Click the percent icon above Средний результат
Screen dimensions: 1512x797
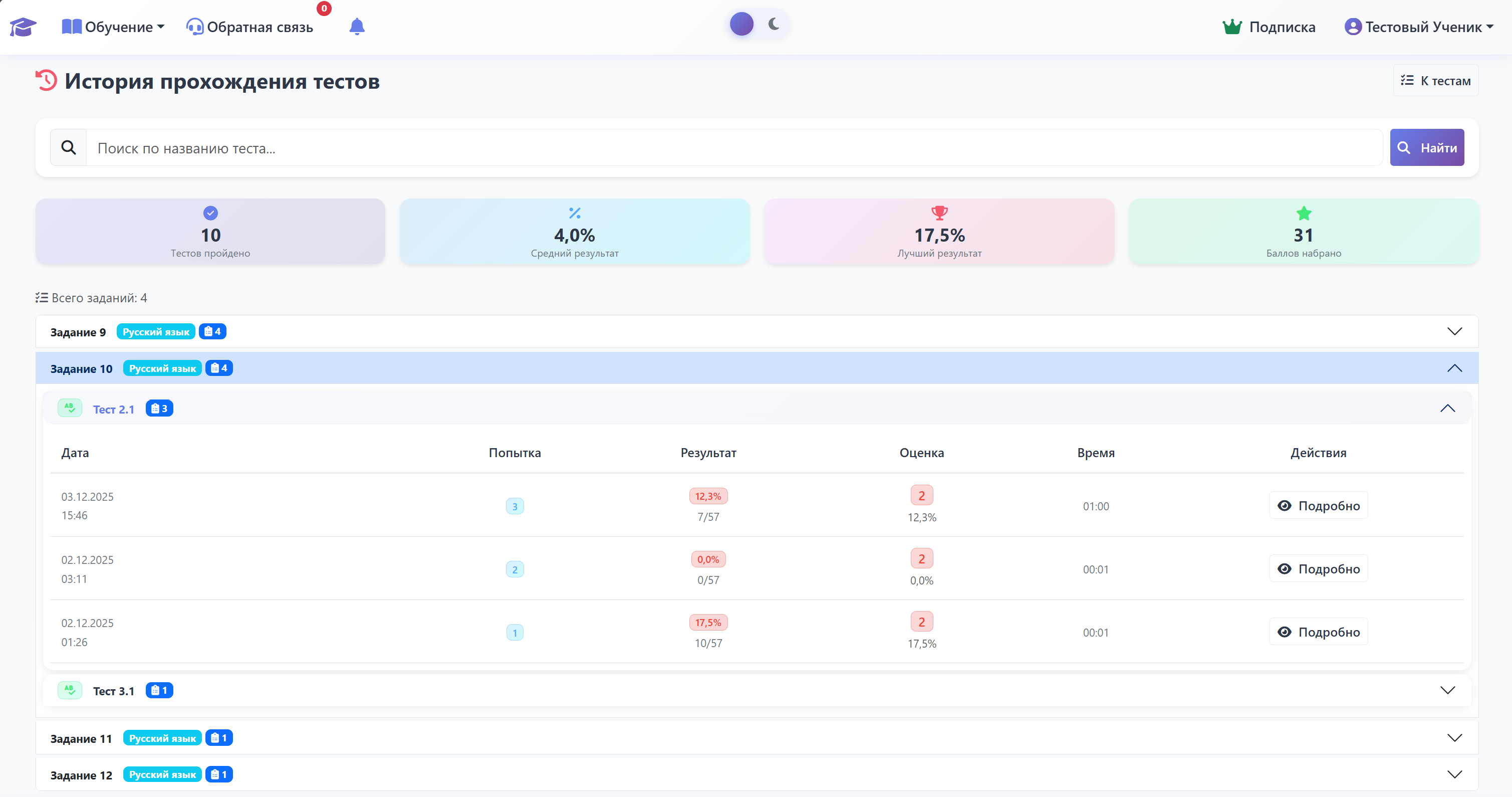[x=575, y=213]
